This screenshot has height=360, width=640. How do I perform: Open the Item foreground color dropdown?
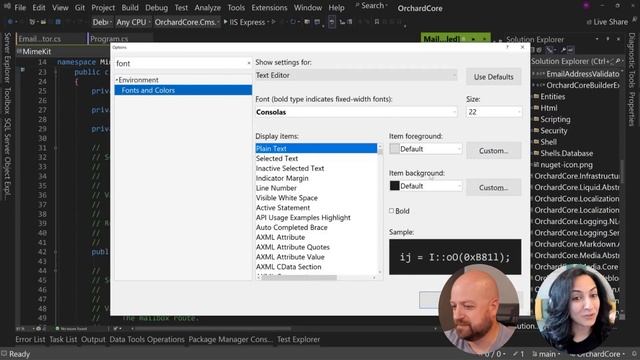coord(426,149)
